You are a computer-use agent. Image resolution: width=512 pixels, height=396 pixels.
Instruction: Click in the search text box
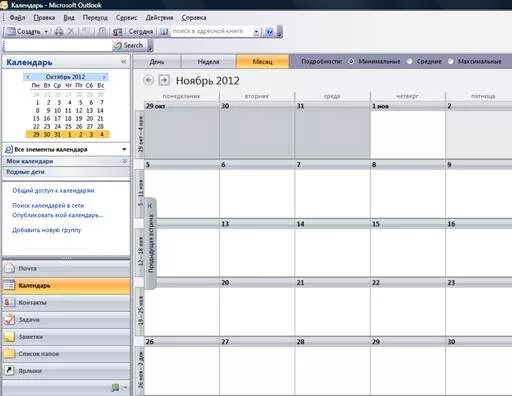click(x=57, y=45)
